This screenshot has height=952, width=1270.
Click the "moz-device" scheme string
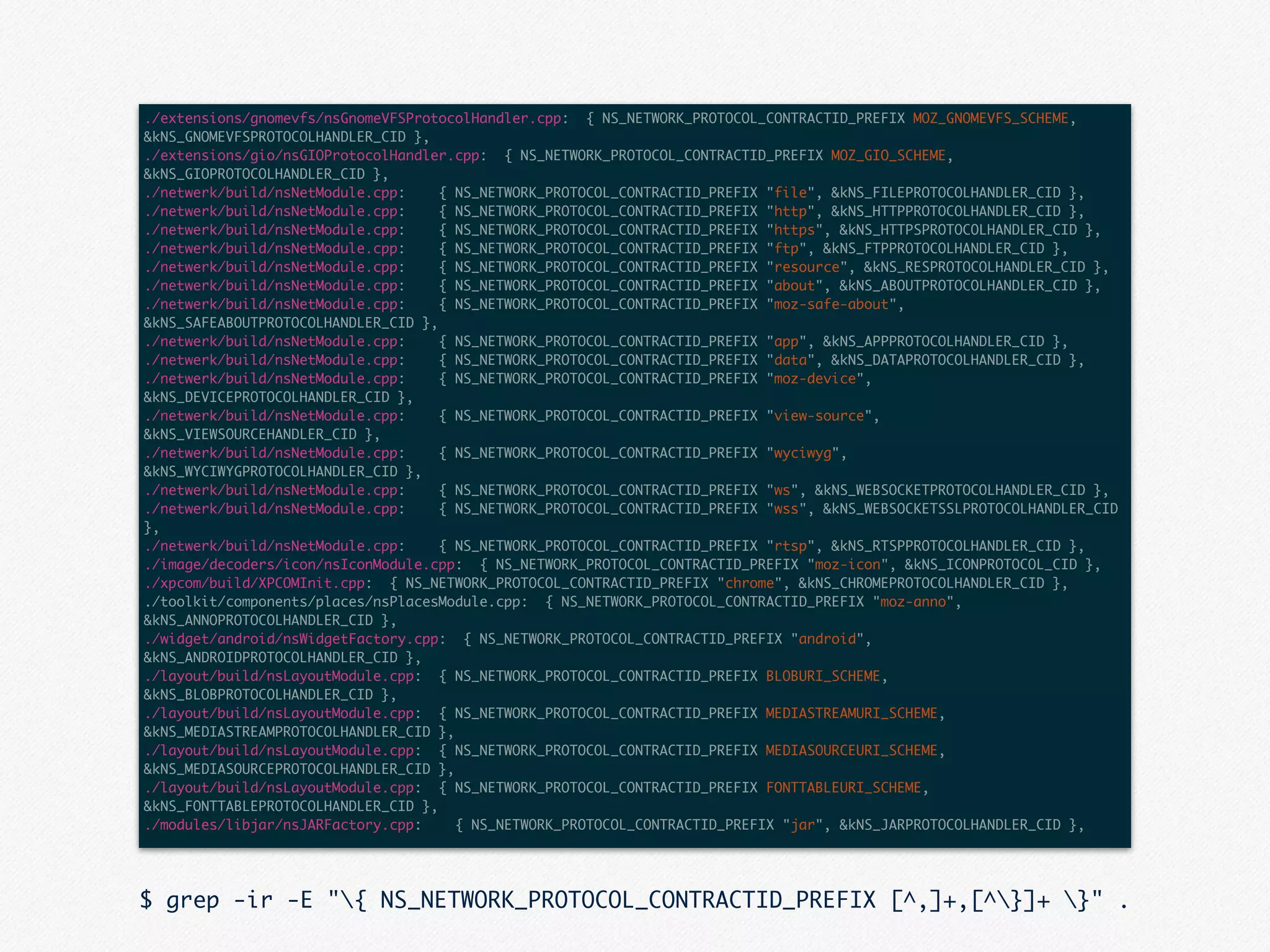click(x=815, y=379)
